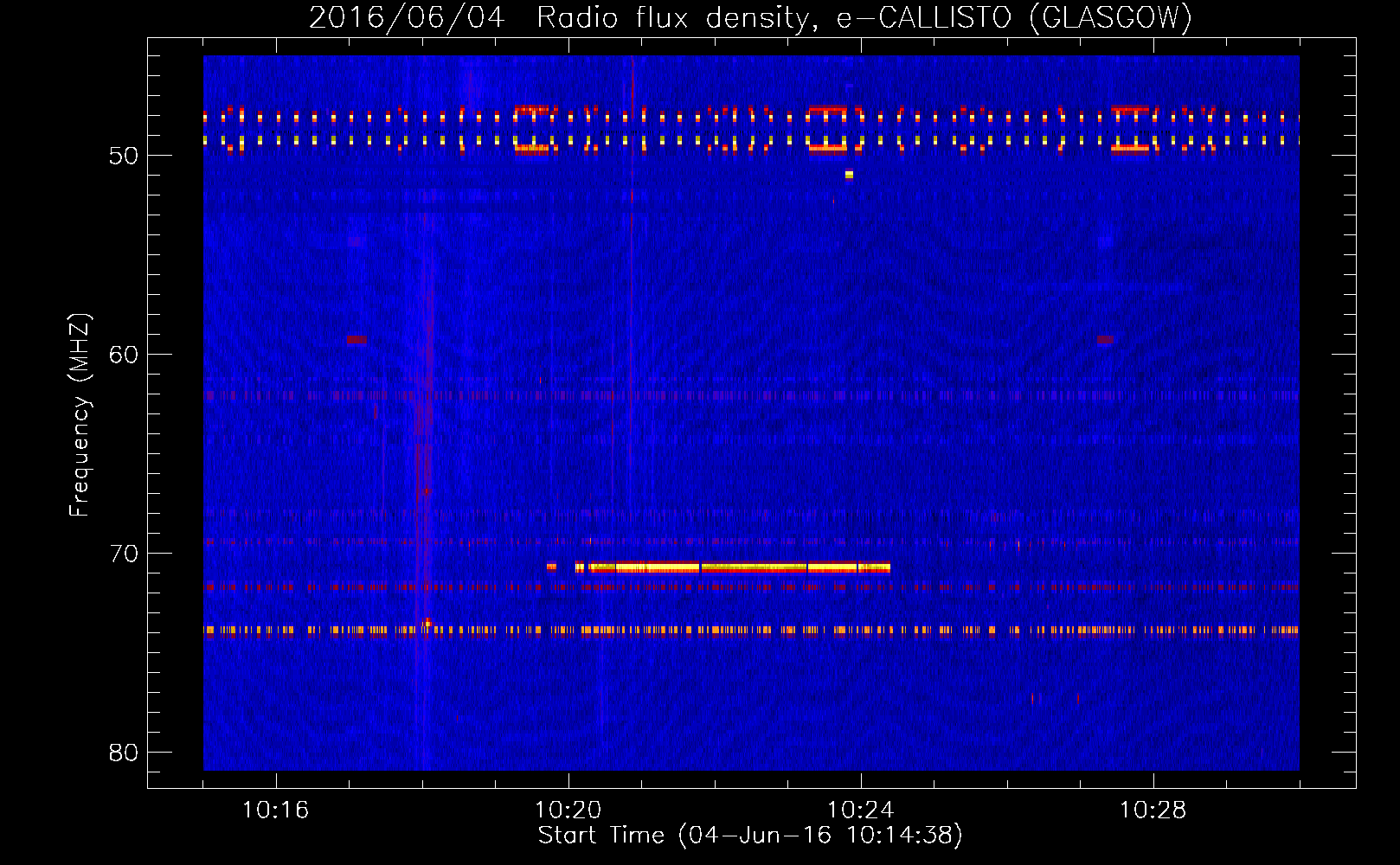Click the small bright spot near 51 MHz
The image size is (1400, 865).
[x=849, y=175]
